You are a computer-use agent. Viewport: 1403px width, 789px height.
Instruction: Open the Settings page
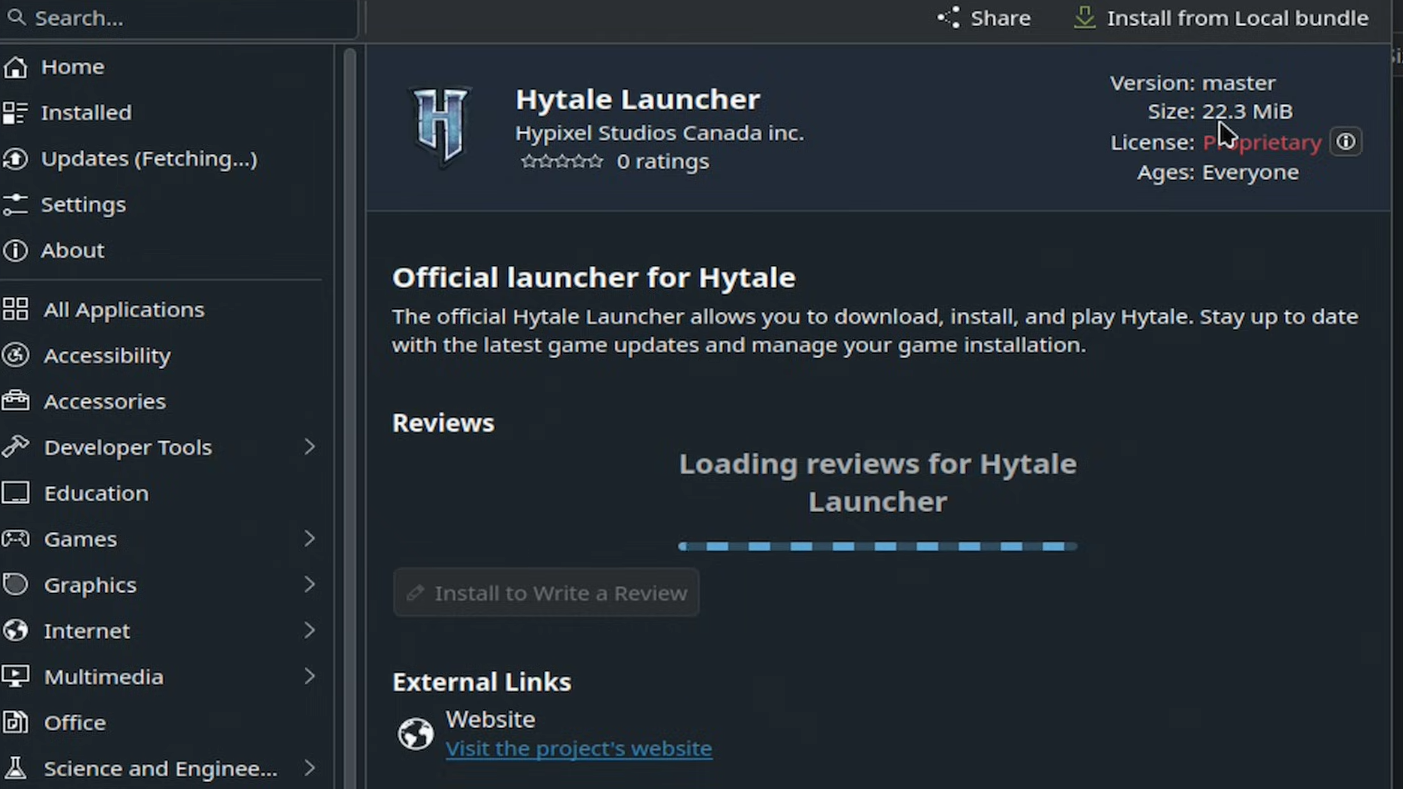[83, 205]
